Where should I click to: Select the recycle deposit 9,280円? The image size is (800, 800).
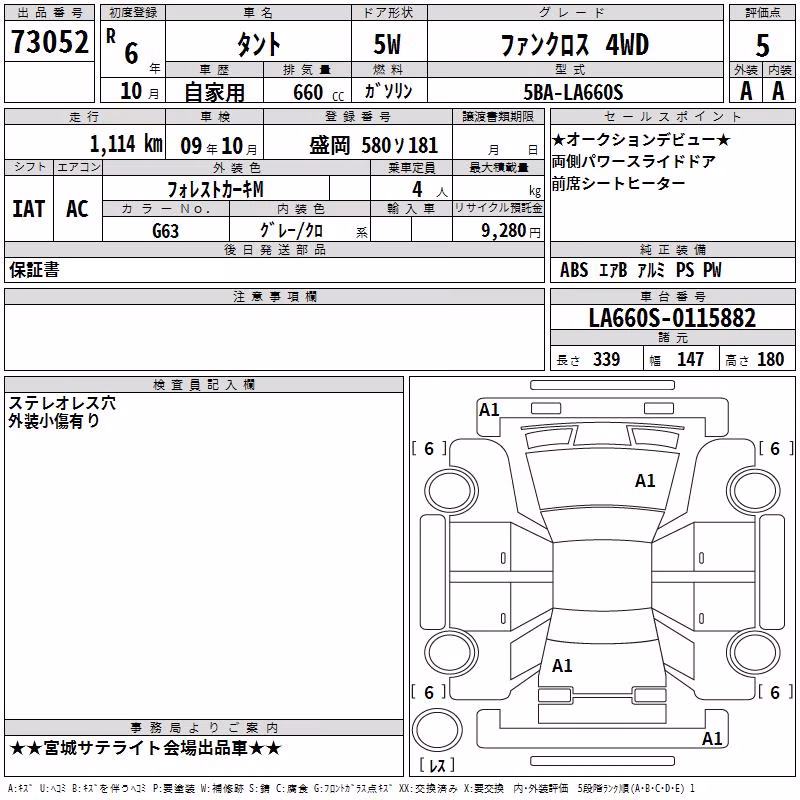pyautogui.click(x=511, y=231)
